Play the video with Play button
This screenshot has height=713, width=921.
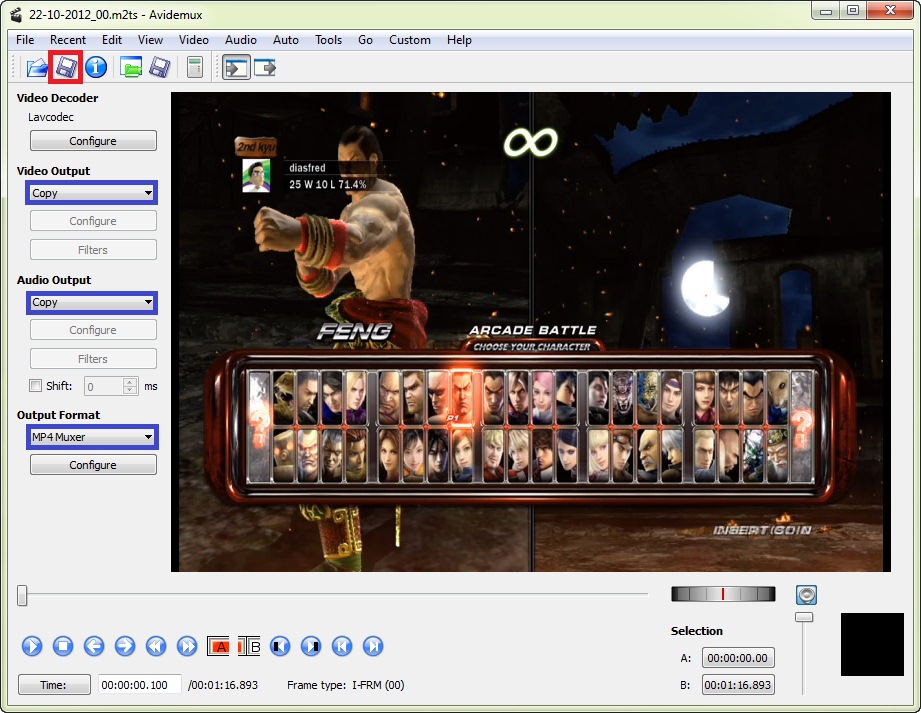[32, 646]
